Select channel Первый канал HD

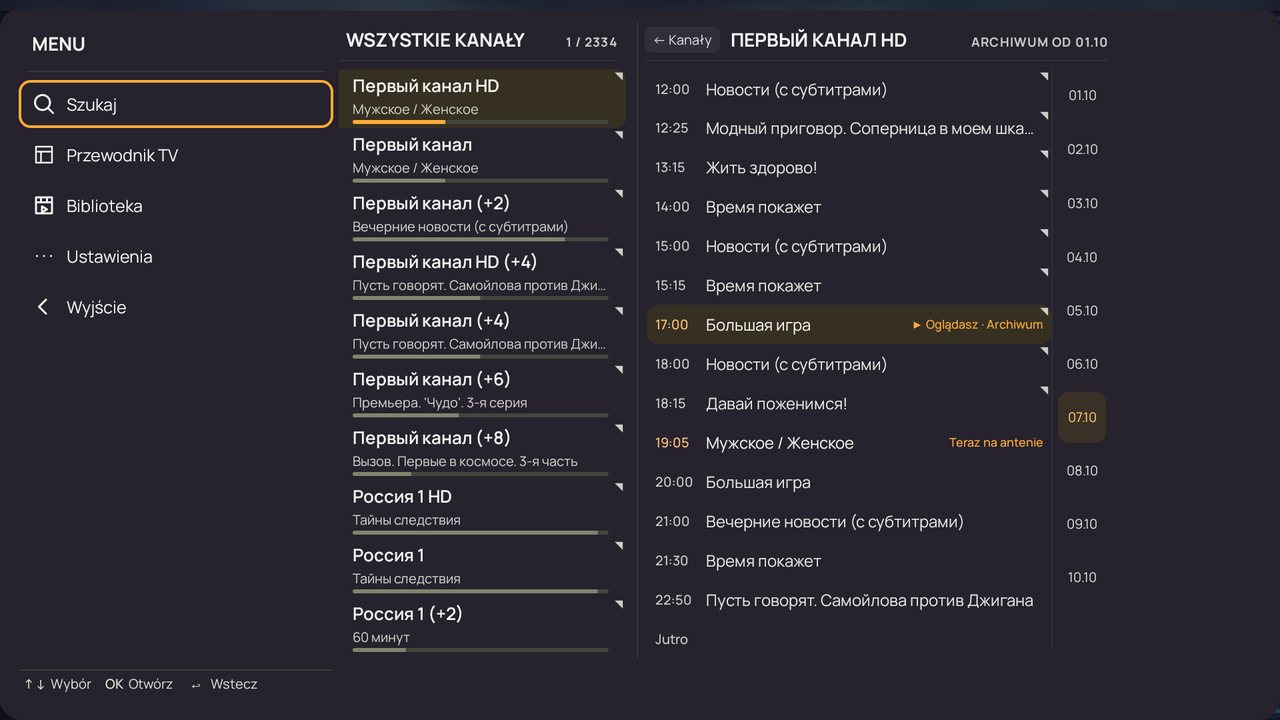(482, 98)
